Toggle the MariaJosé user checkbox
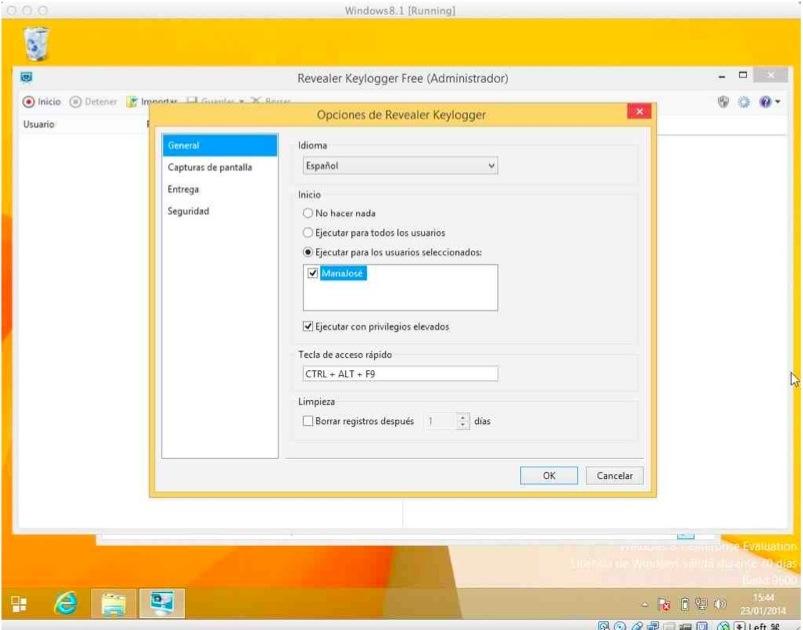 click(313, 274)
